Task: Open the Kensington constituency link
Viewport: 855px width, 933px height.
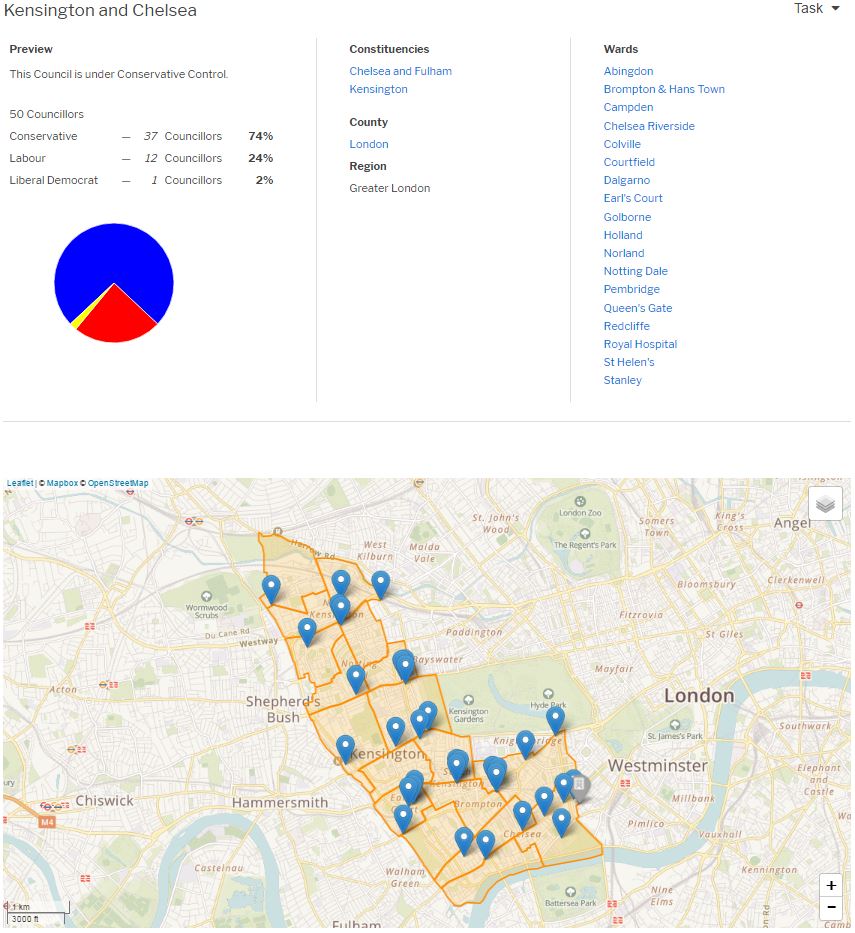Action: [x=378, y=89]
